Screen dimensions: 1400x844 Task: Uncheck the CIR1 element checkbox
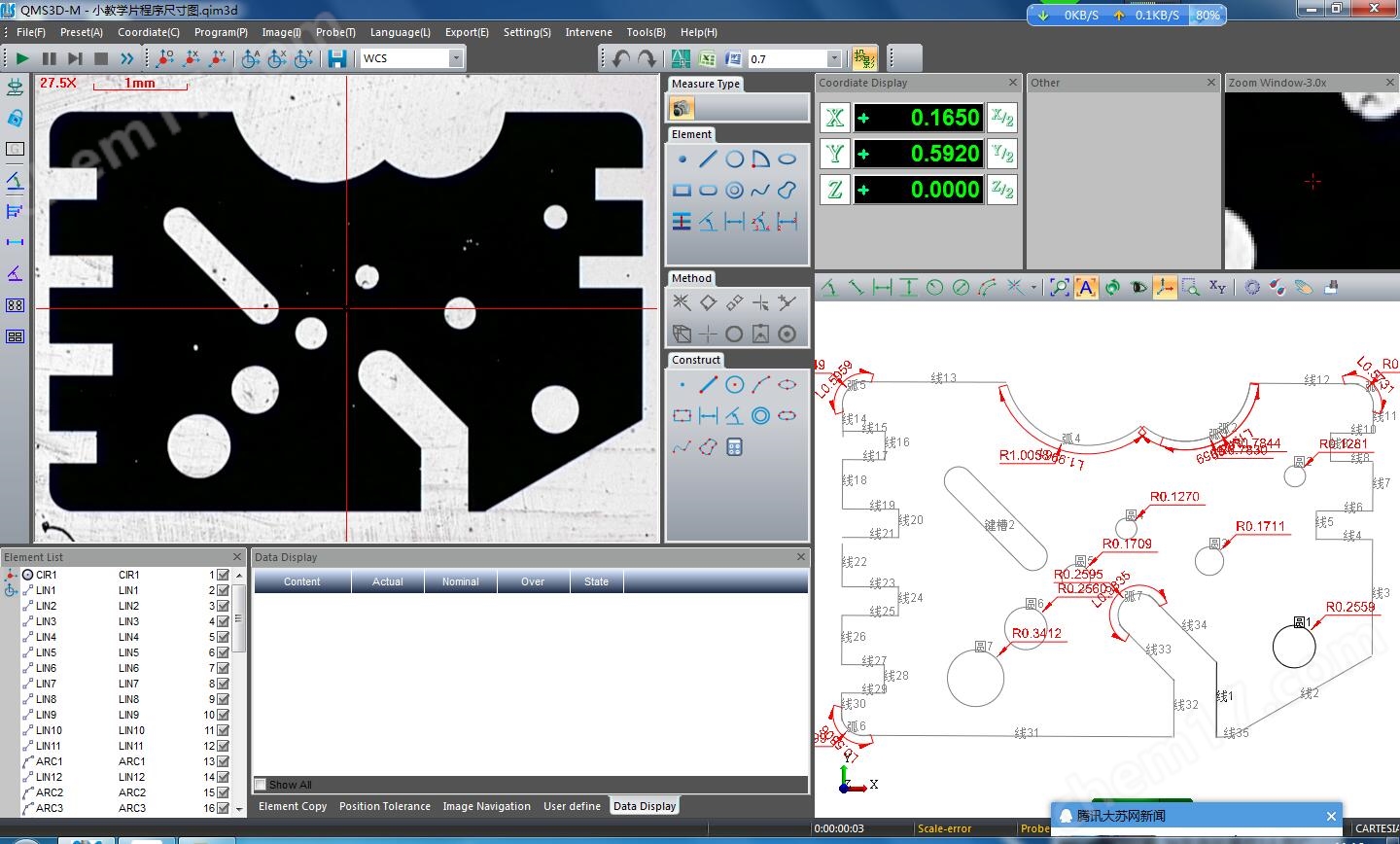(x=224, y=575)
